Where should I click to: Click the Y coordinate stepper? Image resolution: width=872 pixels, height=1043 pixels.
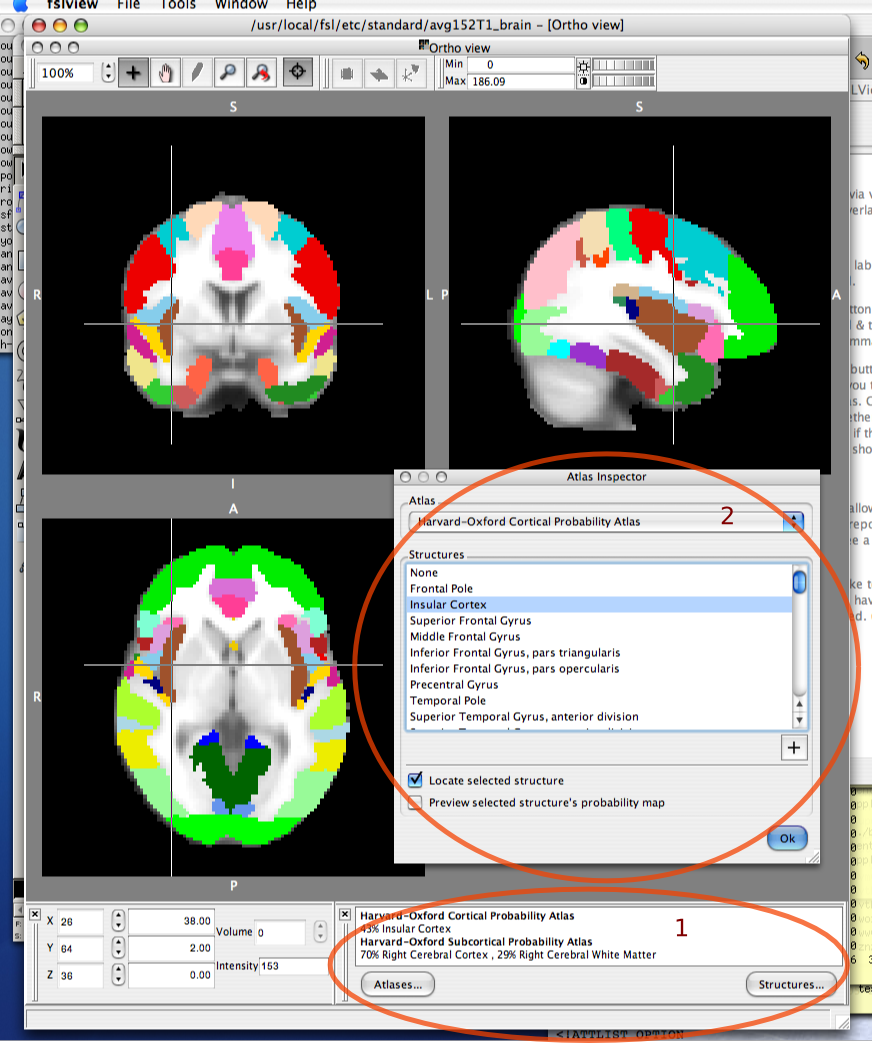pos(118,949)
